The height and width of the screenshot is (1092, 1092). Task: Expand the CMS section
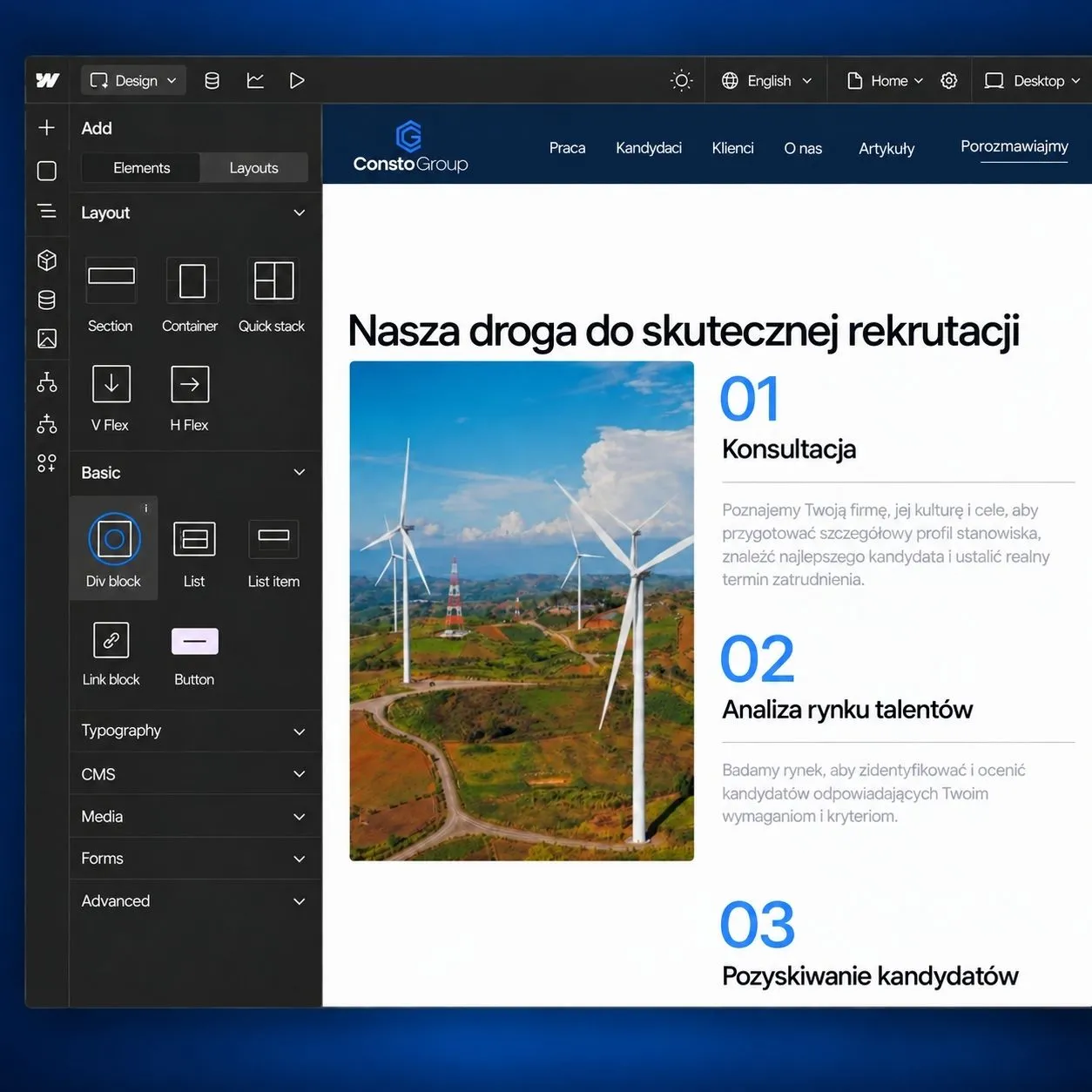[x=193, y=774]
